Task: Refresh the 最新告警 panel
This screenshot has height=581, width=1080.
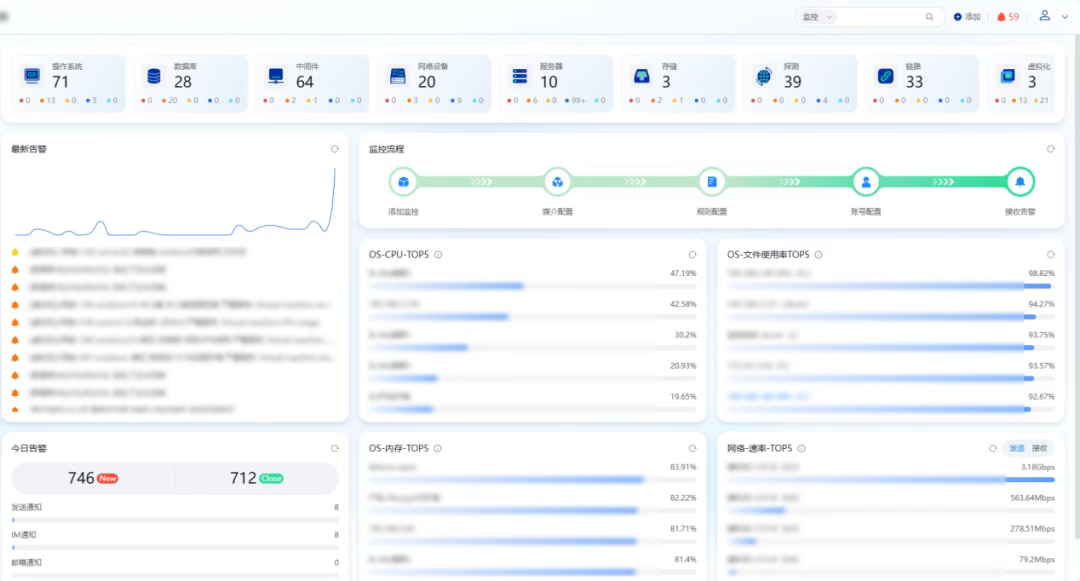Action: click(x=335, y=149)
